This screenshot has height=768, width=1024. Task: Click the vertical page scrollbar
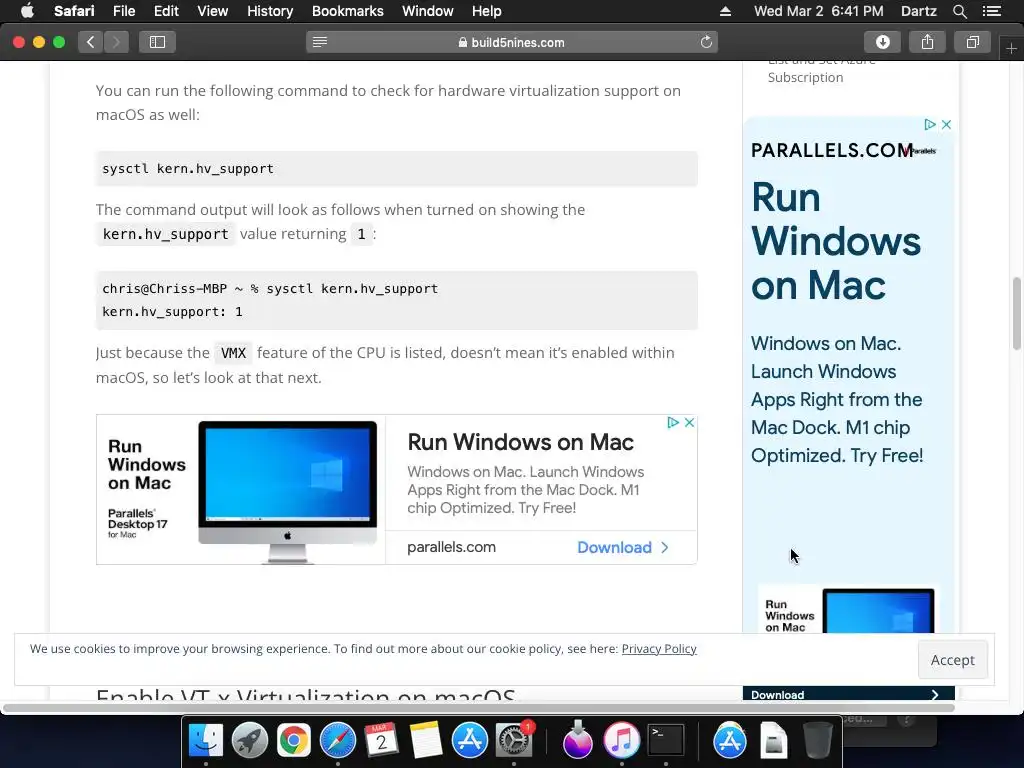1017,313
